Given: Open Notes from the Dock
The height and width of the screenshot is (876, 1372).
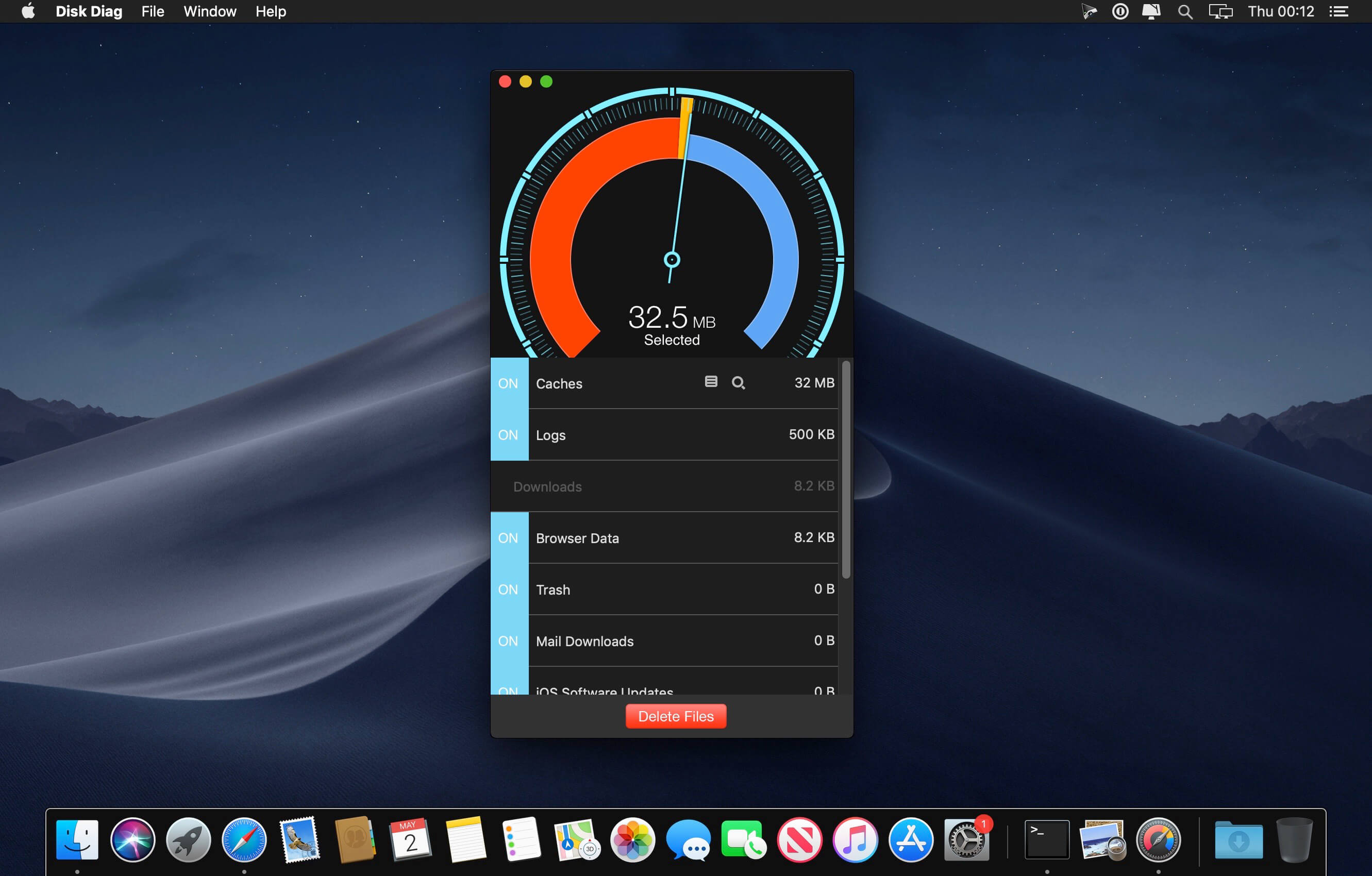Looking at the screenshot, I should pos(466,839).
